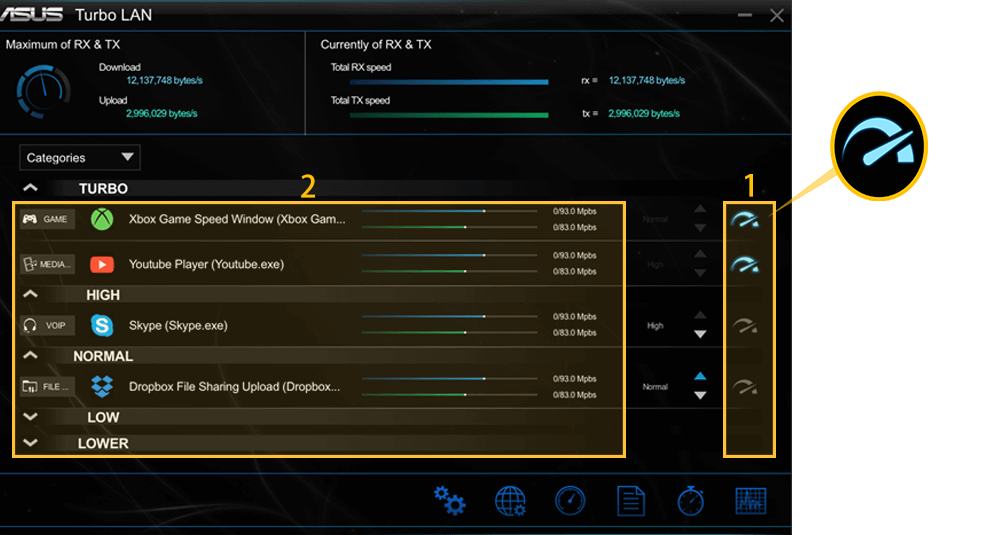Expand the LOWER group

point(30,443)
